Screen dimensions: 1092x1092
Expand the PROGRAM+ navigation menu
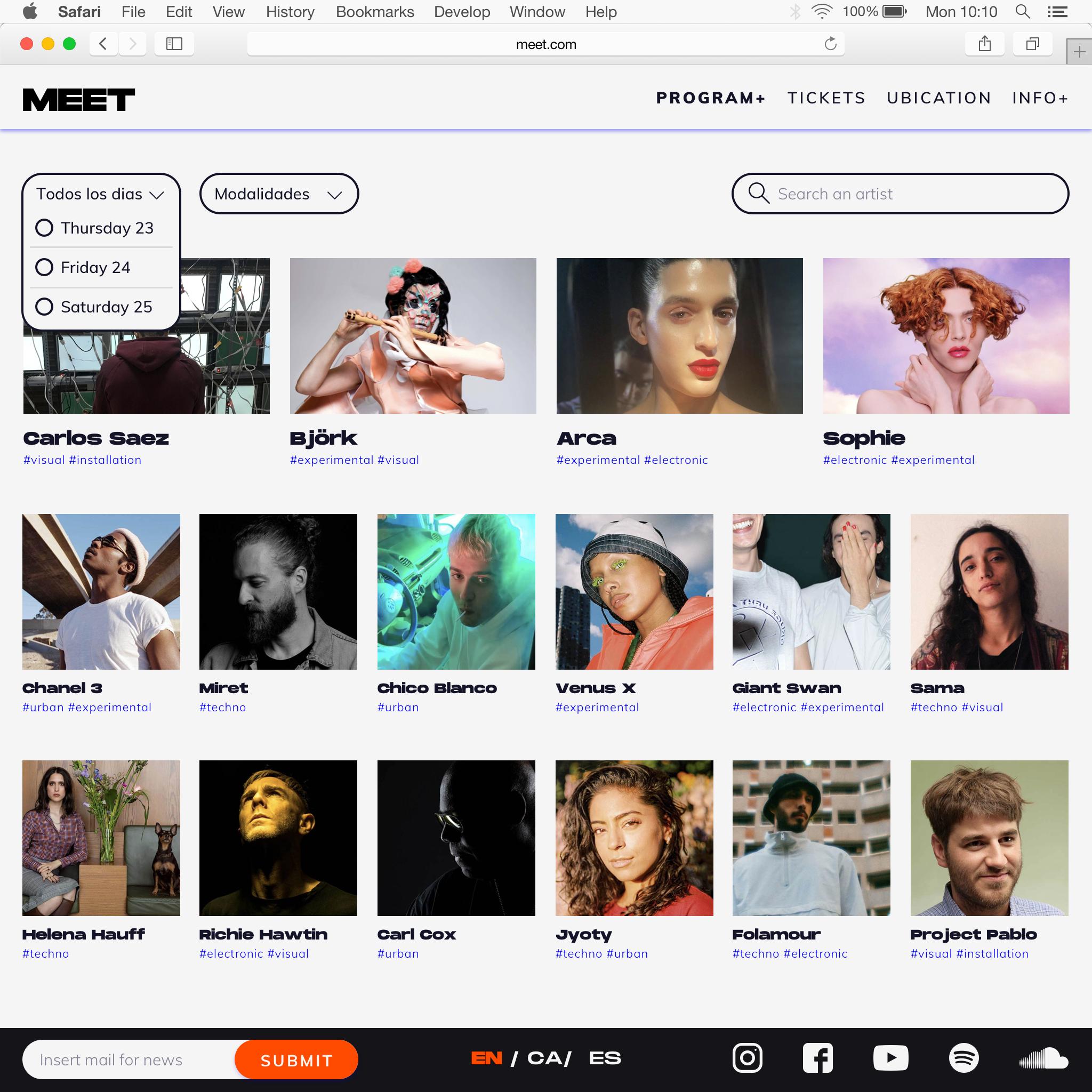pos(710,98)
